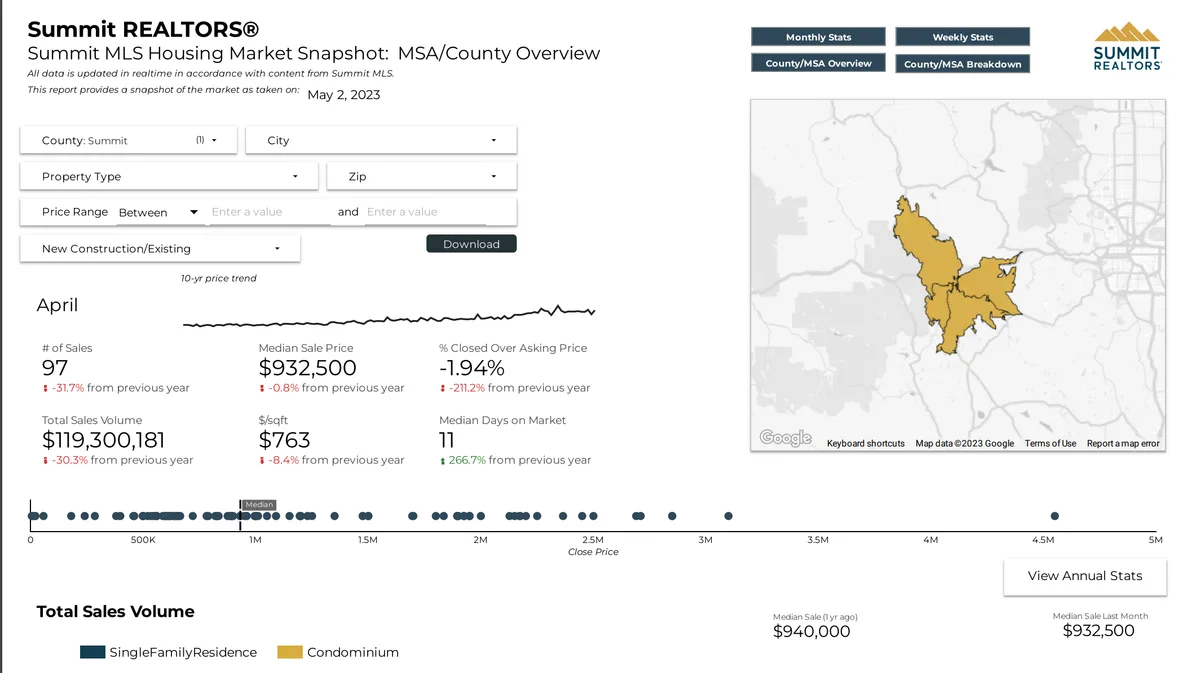Click the May 2, 2023 date text
This screenshot has height=673, width=1200.
(x=343, y=95)
